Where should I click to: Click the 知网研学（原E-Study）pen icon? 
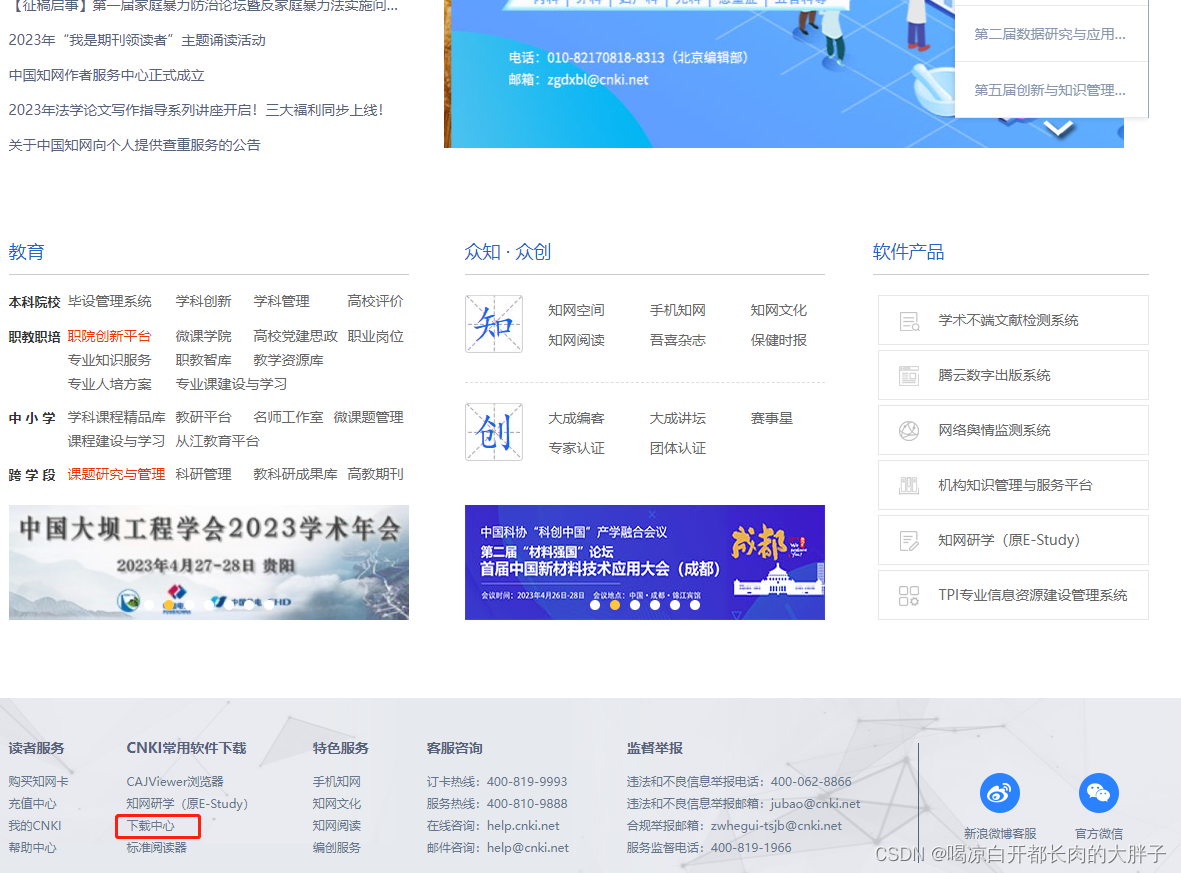click(x=910, y=540)
